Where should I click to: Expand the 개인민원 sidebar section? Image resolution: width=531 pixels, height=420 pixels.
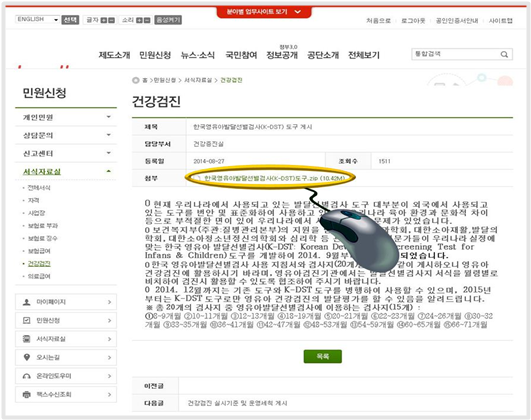point(66,117)
